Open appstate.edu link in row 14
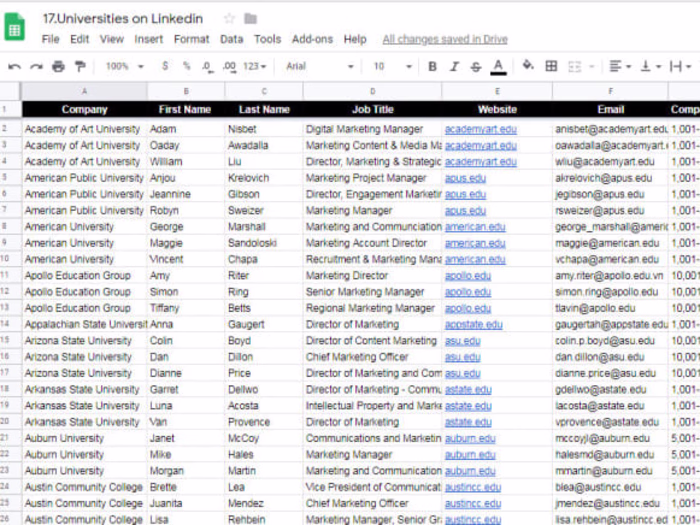 coord(474,324)
